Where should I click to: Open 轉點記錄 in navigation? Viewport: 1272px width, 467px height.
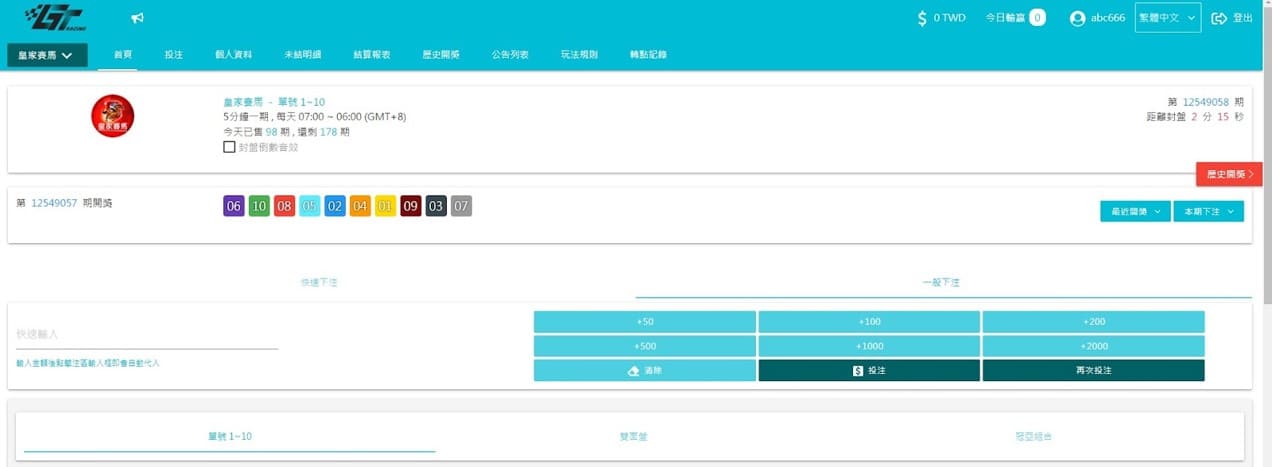[648, 55]
